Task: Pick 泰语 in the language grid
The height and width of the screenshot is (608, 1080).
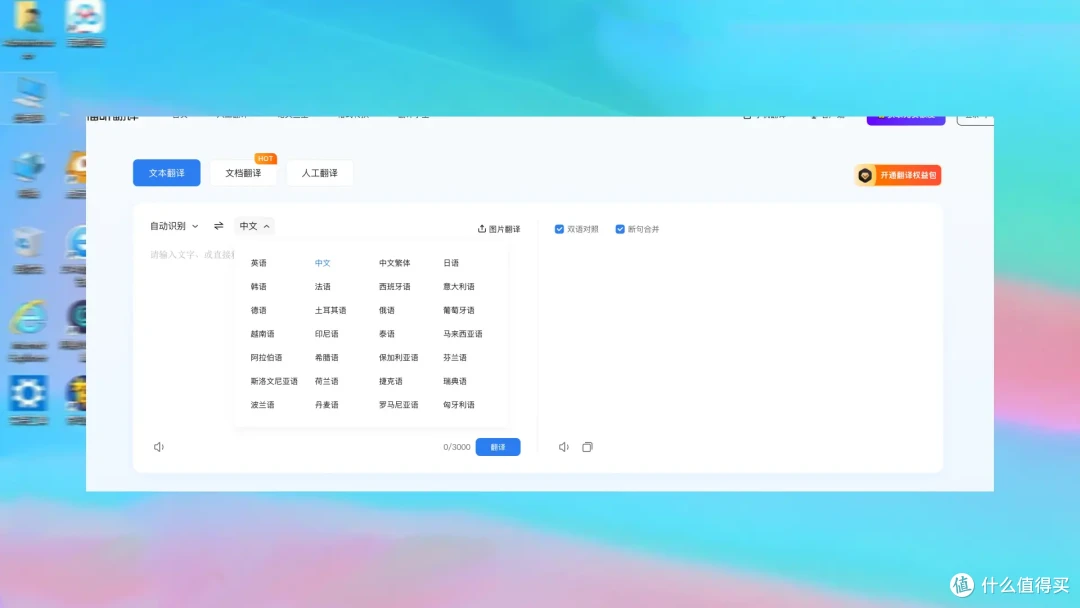Action: (x=387, y=334)
